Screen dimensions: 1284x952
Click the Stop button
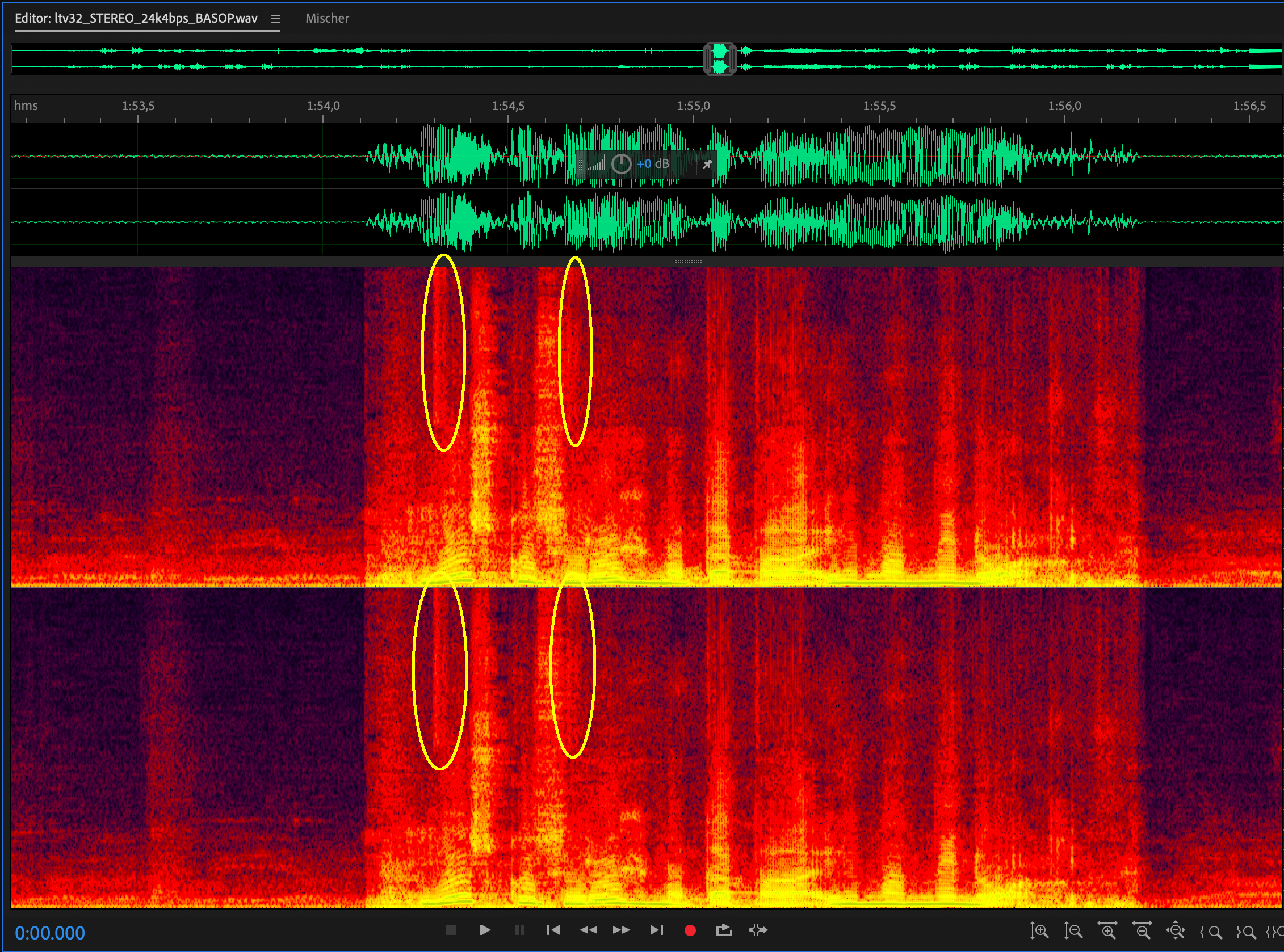(451, 929)
